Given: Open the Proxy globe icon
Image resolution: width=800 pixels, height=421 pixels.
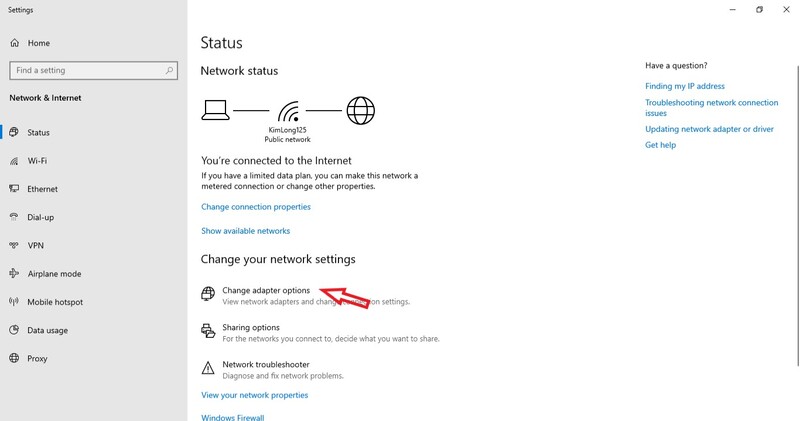Looking at the screenshot, I should coord(14,358).
